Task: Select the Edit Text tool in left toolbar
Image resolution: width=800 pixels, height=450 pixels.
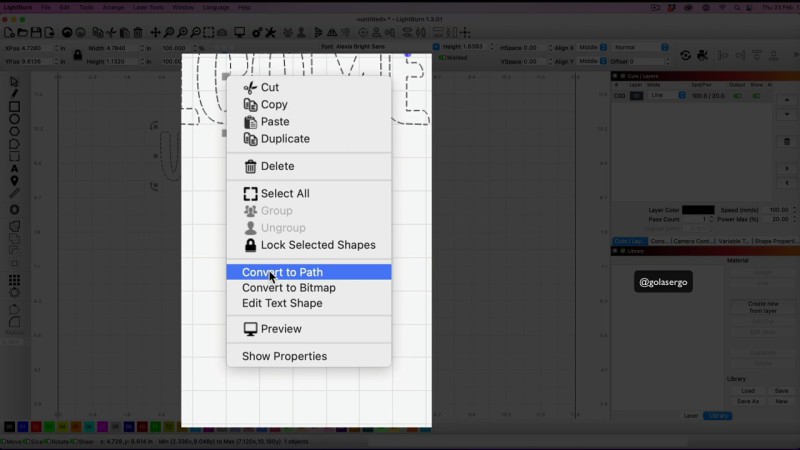Action: coord(14,168)
